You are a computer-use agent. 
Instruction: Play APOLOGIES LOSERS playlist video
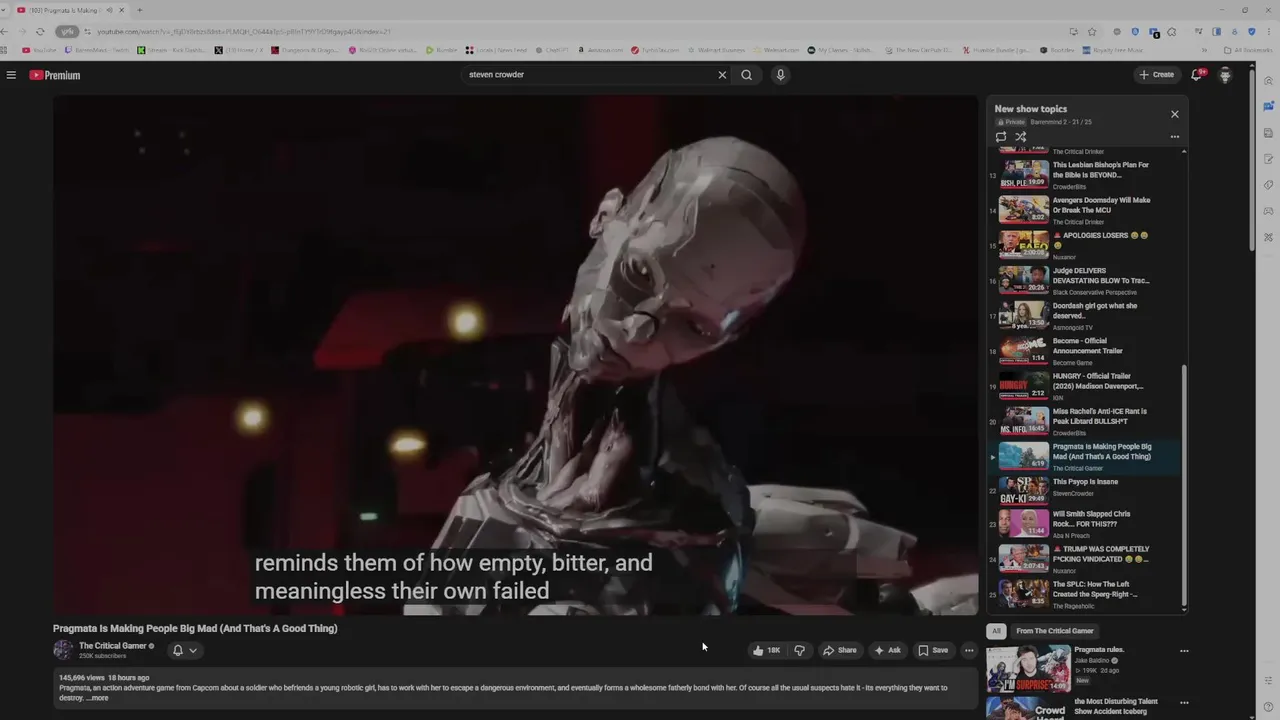point(1085,245)
